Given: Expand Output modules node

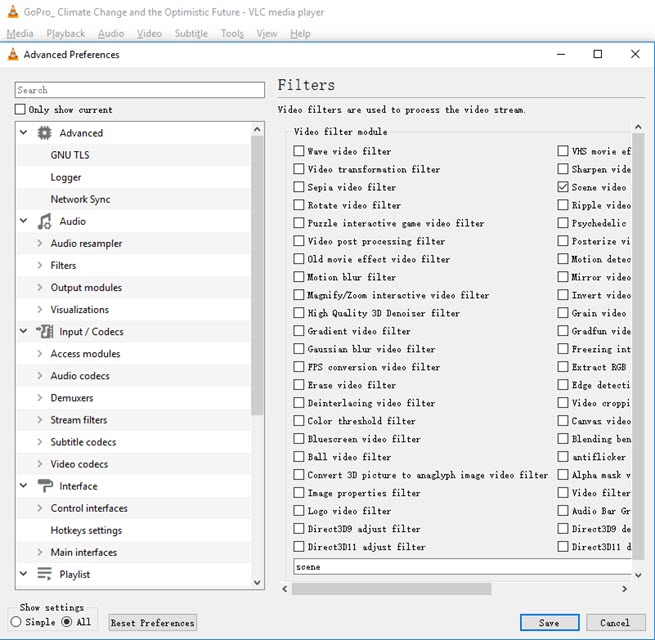Looking at the screenshot, I should (40, 287).
